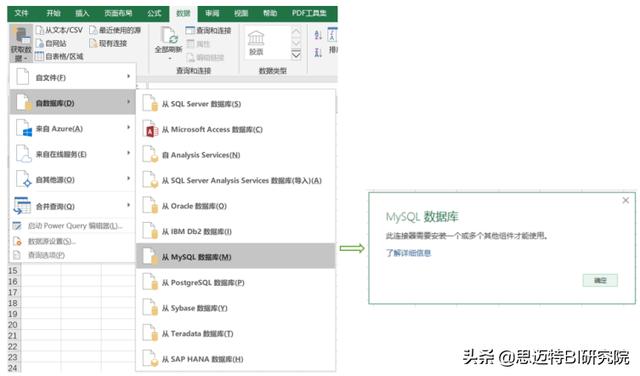Select row header 15
This screenshot has height=376, width=640.
point(13,271)
